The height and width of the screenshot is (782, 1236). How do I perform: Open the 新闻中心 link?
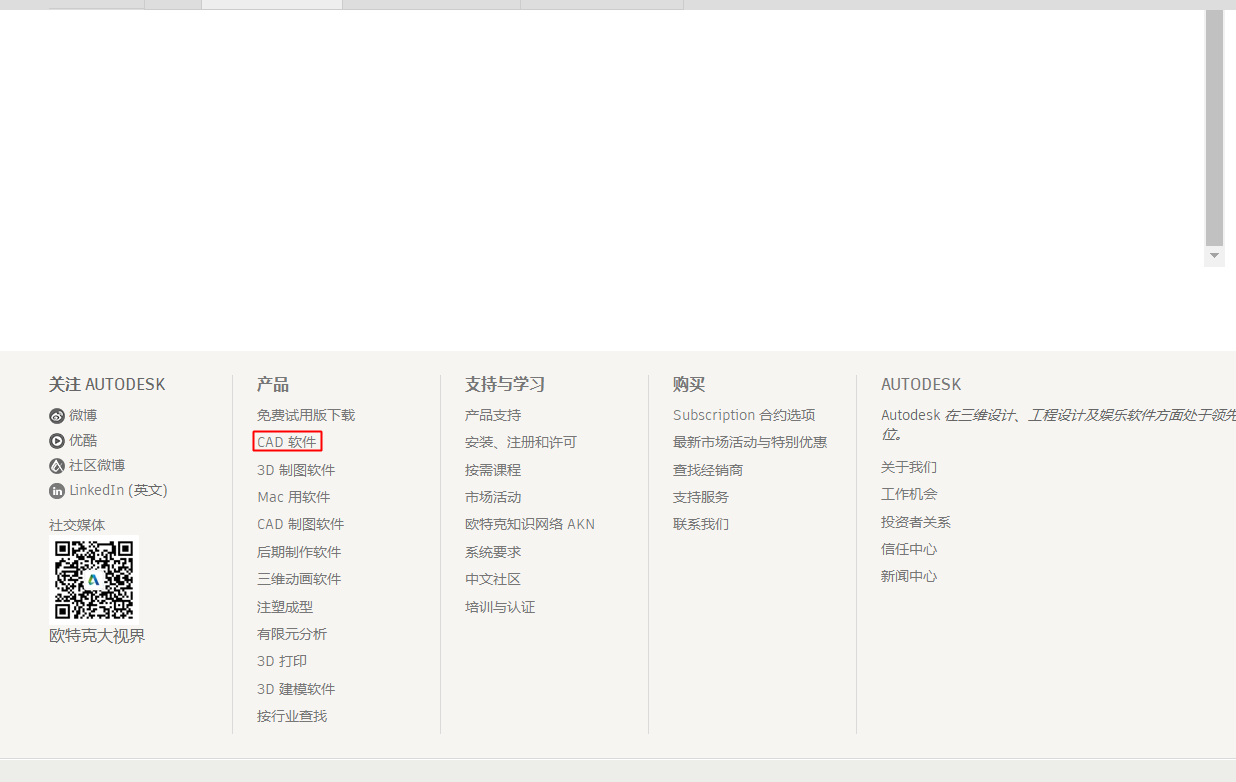pos(909,576)
